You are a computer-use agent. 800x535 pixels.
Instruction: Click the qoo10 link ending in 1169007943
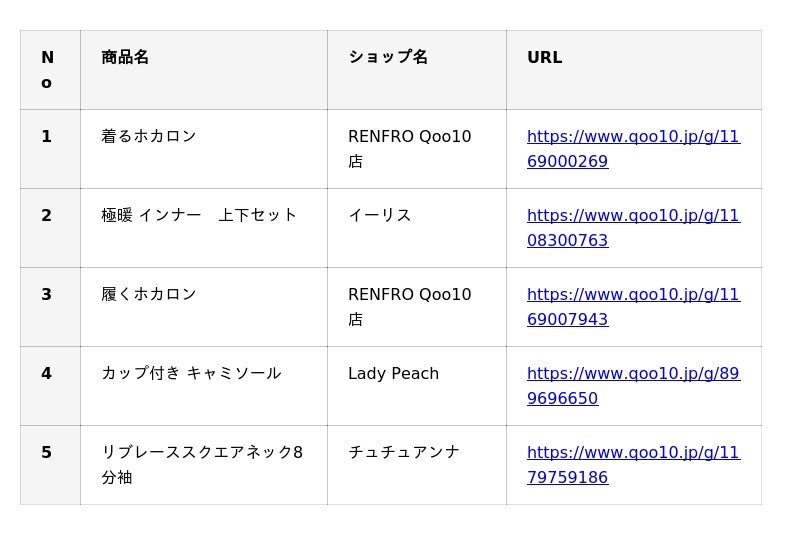(633, 295)
